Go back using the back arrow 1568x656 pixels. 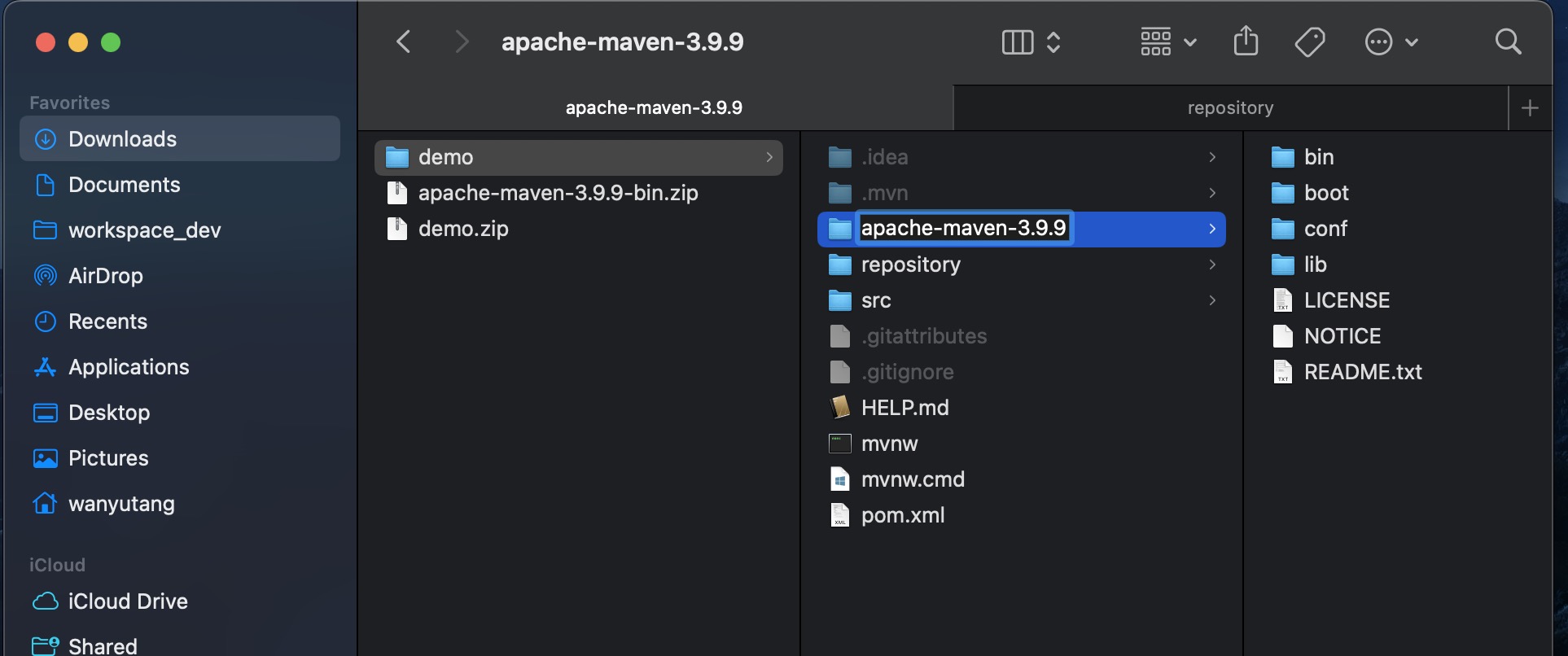pyautogui.click(x=404, y=42)
